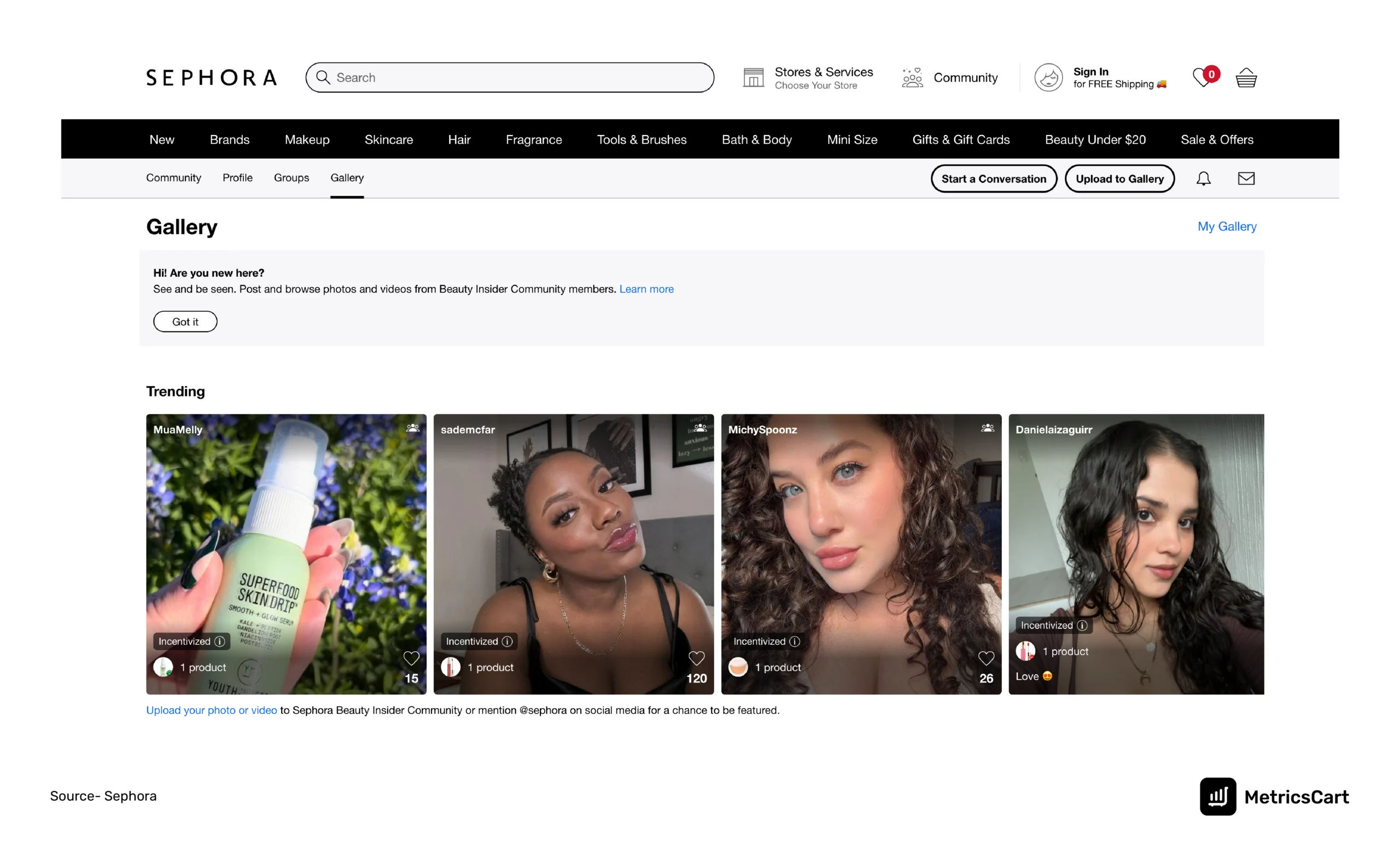Screen dimensions: 1400x845
Task: Select the Gallery tab
Action: point(346,178)
